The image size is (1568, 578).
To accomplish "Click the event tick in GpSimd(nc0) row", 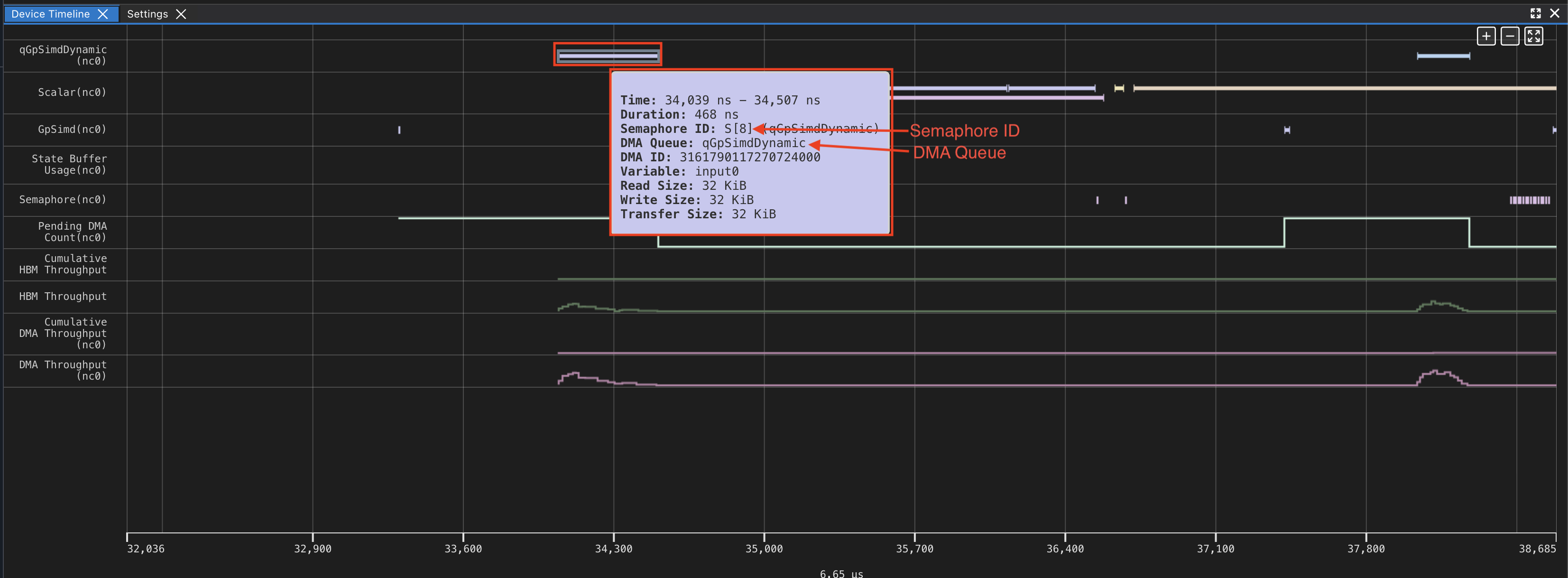I will pos(399,130).
